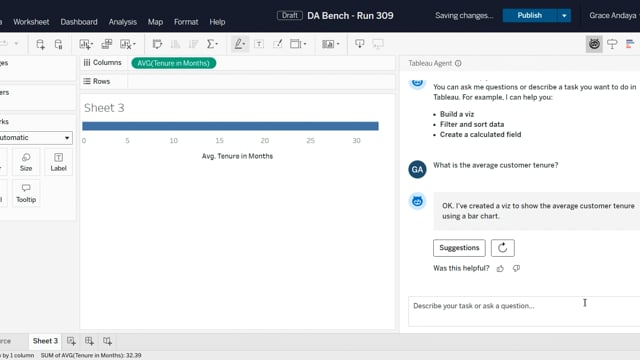Click the download toolbar icon

point(360,44)
